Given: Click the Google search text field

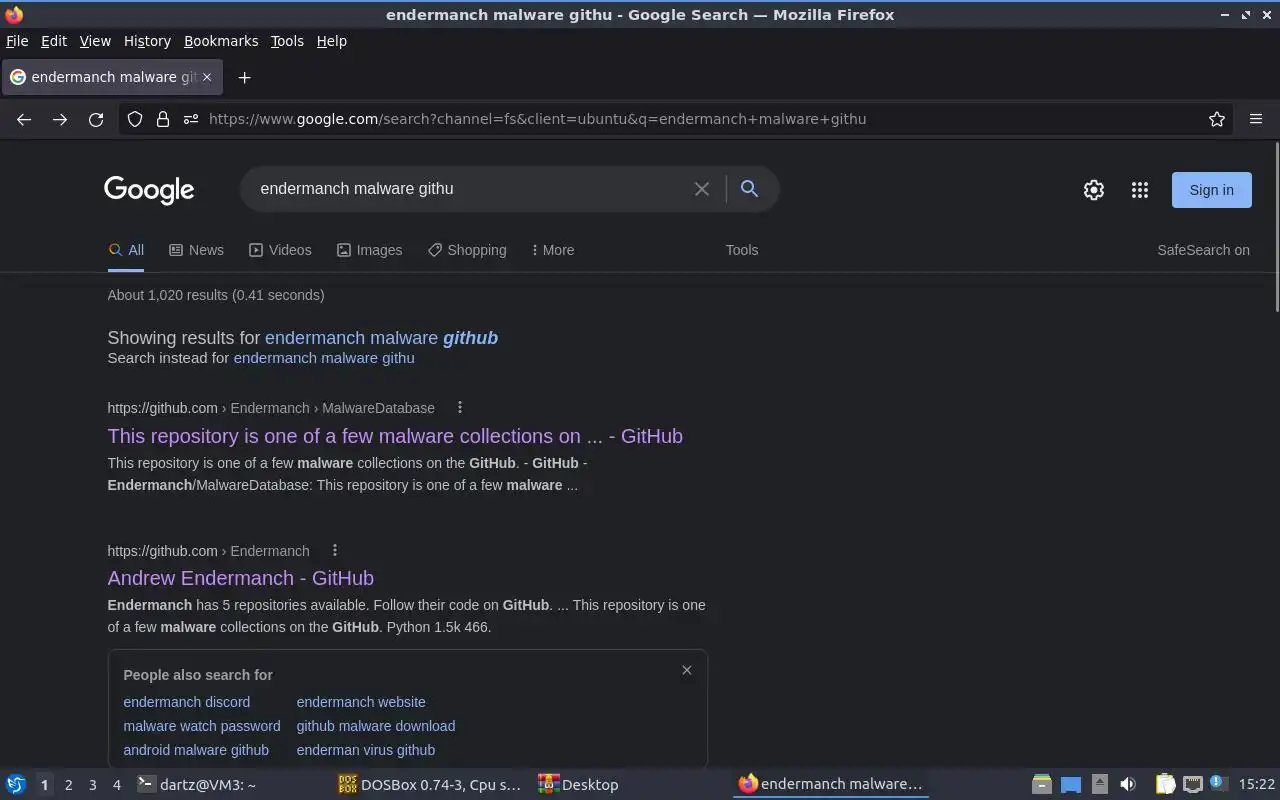Looking at the screenshot, I should (x=470, y=189).
